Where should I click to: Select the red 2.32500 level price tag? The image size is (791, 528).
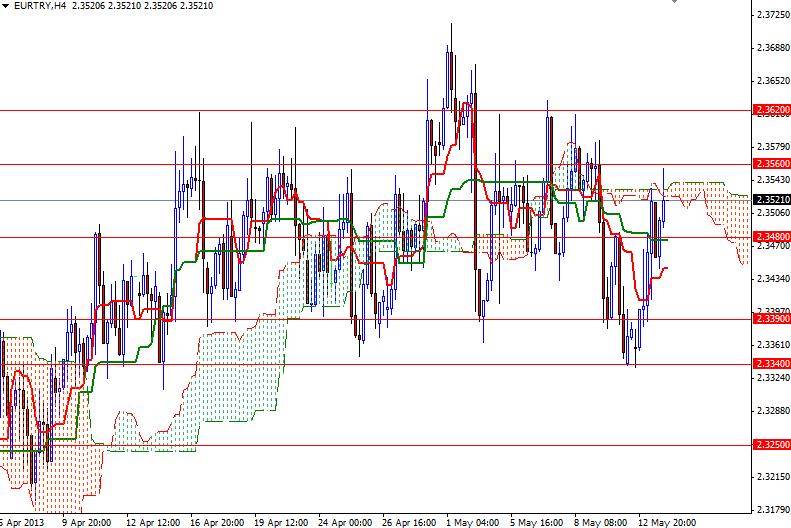(x=772, y=445)
